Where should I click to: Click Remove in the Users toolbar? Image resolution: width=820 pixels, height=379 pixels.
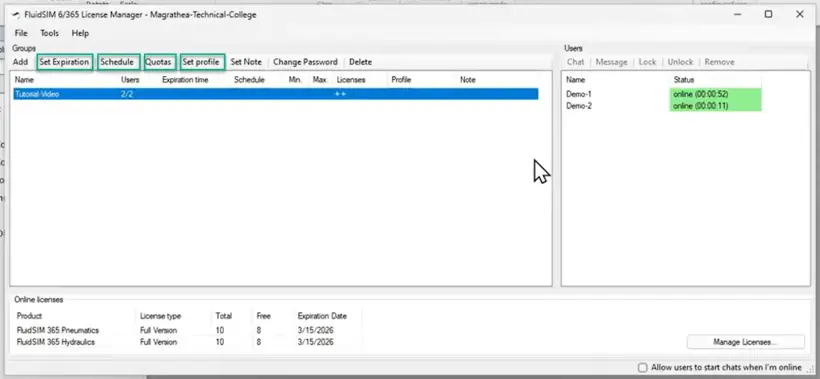pos(719,62)
